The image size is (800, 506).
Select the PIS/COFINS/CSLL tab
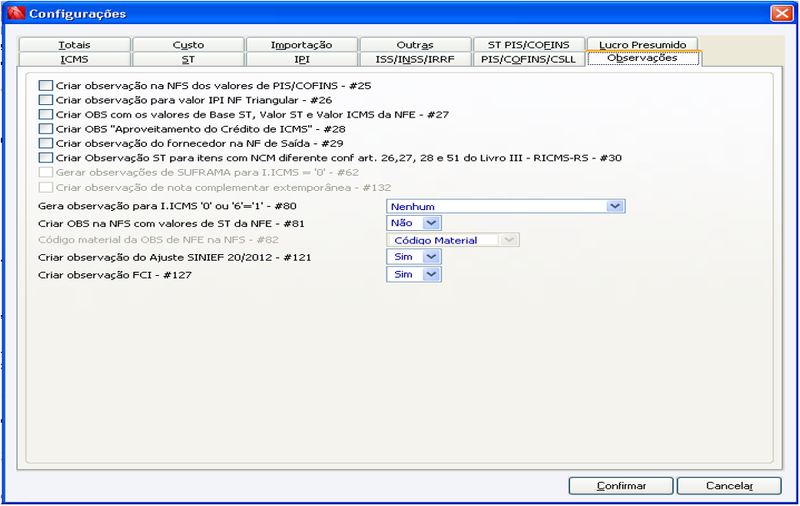click(x=529, y=59)
